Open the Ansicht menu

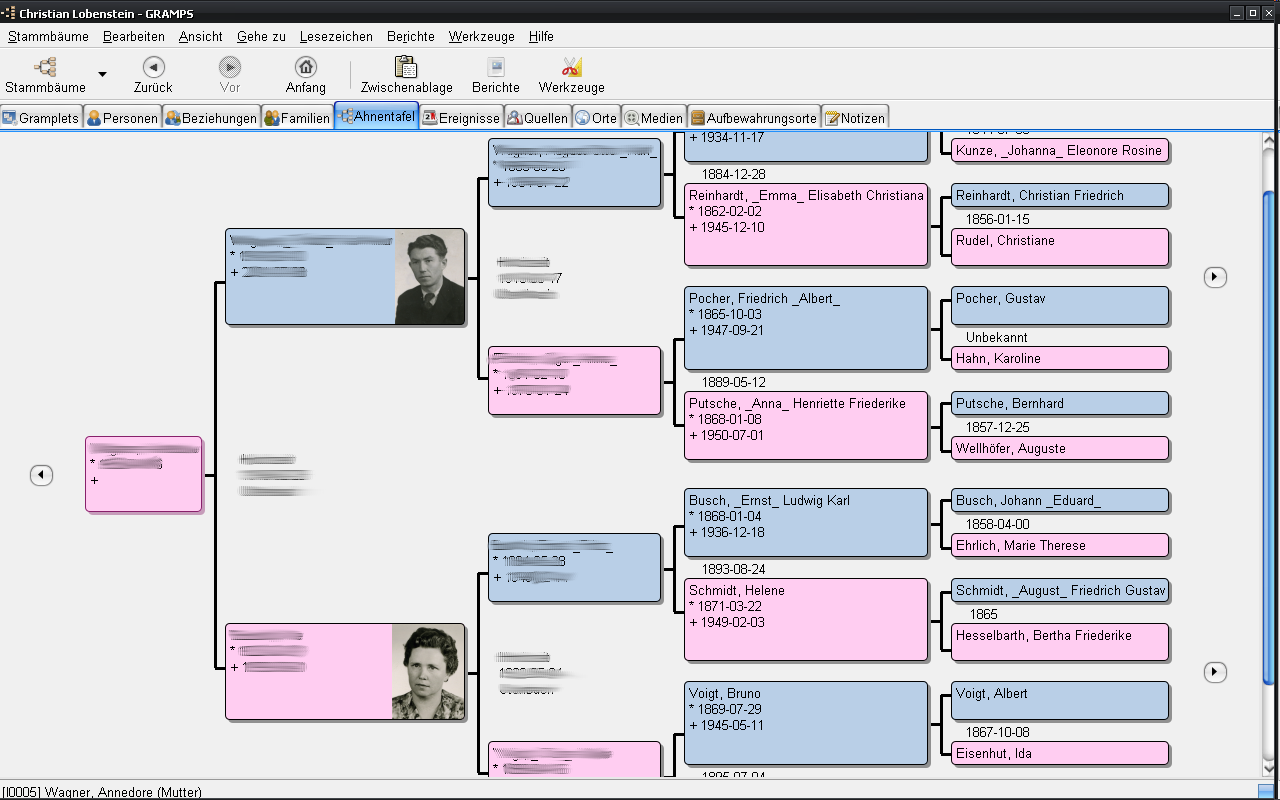[x=201, y=36]
